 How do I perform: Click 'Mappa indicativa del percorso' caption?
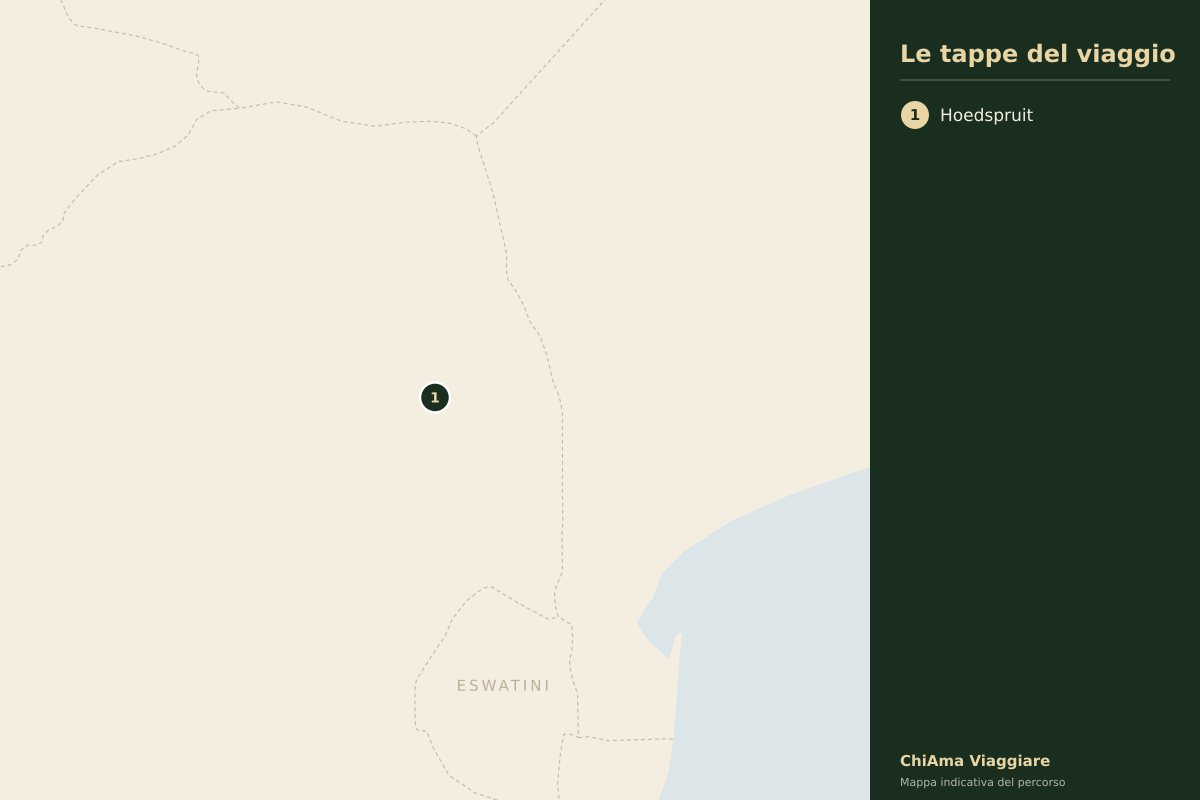pyautogui.click(x=982, y=782)
